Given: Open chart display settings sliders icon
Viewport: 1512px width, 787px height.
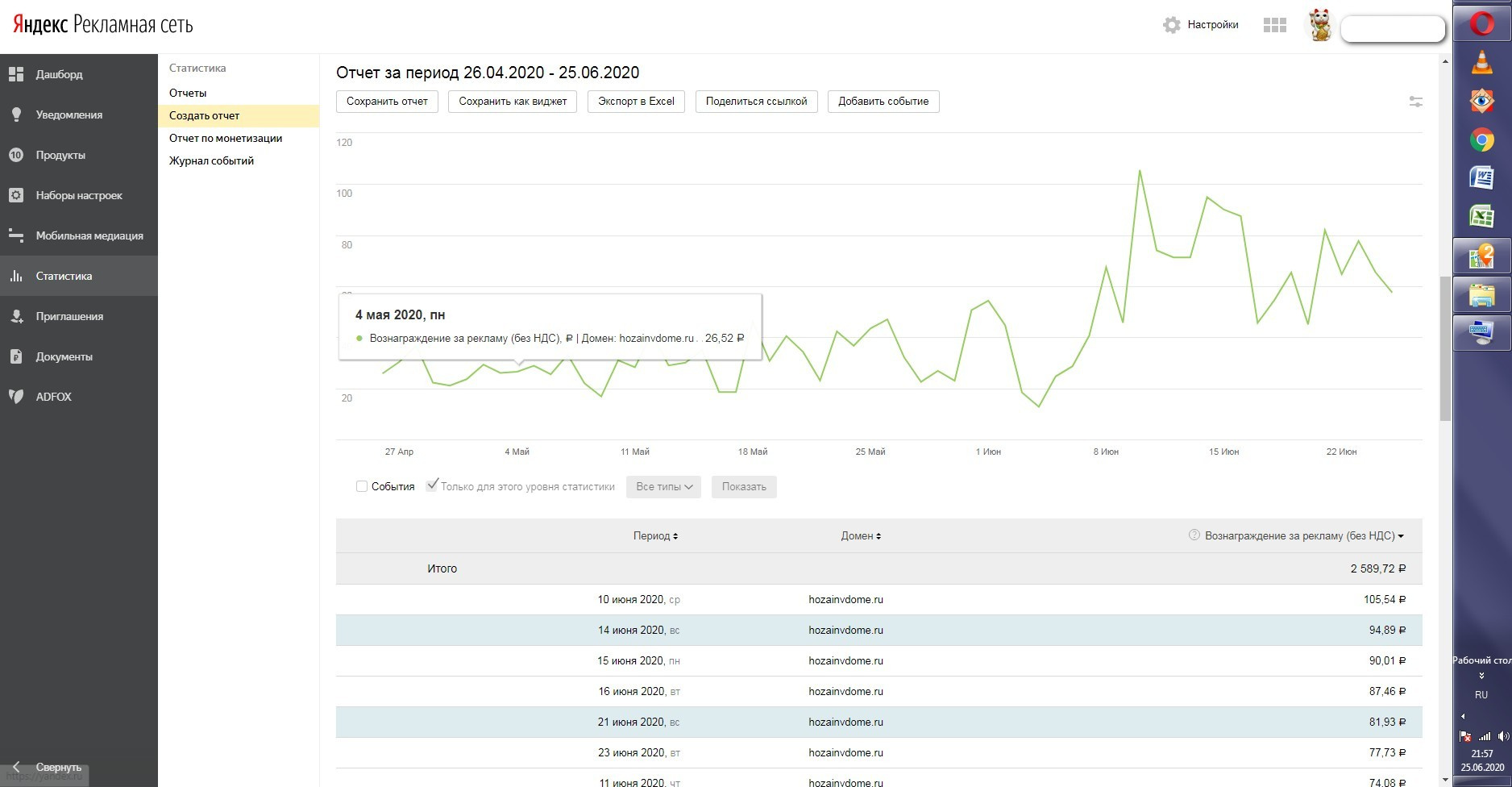Looking at the screenshot, I should [x=1415, y=102].
